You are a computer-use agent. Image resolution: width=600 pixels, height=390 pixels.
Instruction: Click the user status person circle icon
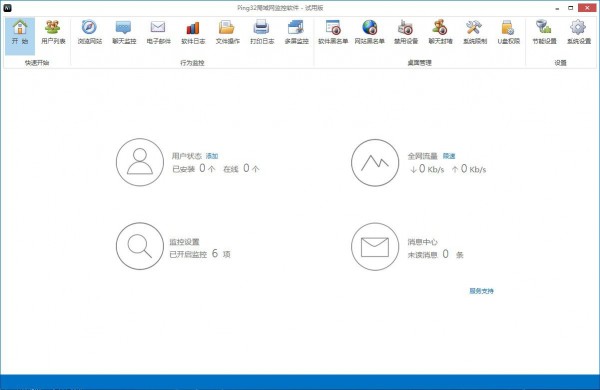[140, 162]
